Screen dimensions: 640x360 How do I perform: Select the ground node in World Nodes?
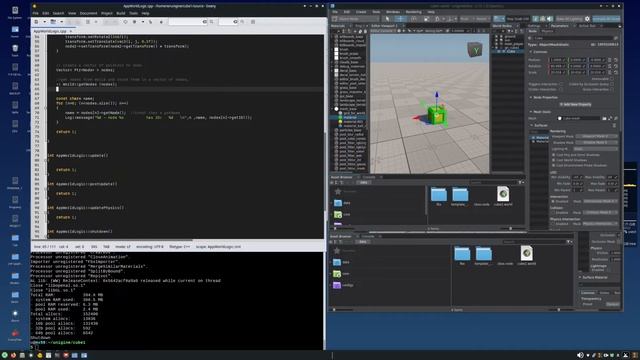pyautogui.click(x=510, y=36)
